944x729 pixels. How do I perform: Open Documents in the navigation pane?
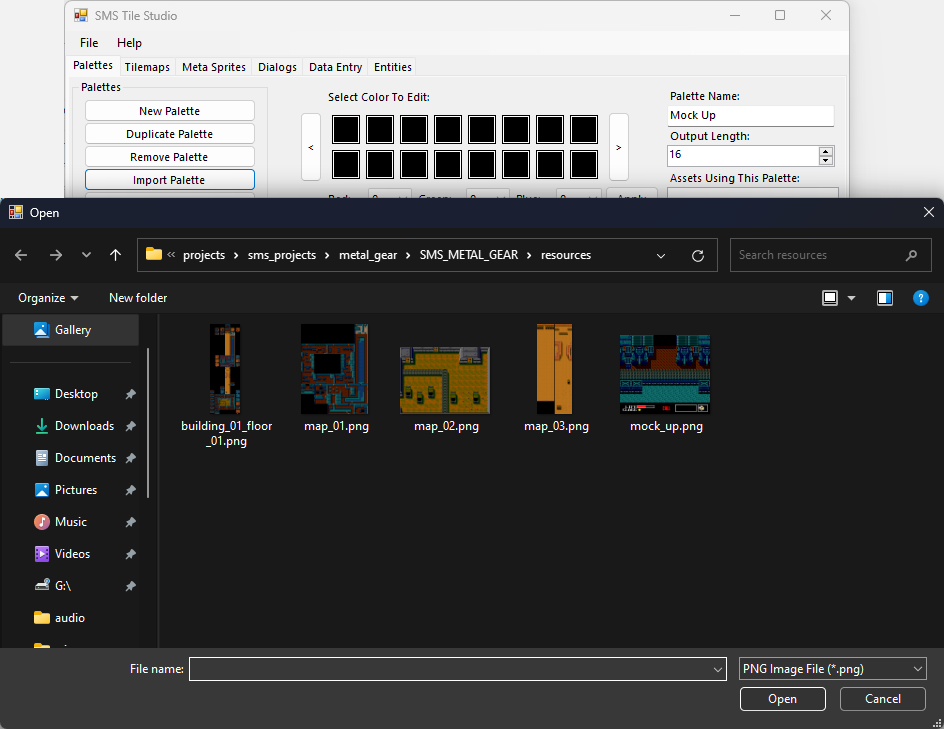tap(85, 458)
